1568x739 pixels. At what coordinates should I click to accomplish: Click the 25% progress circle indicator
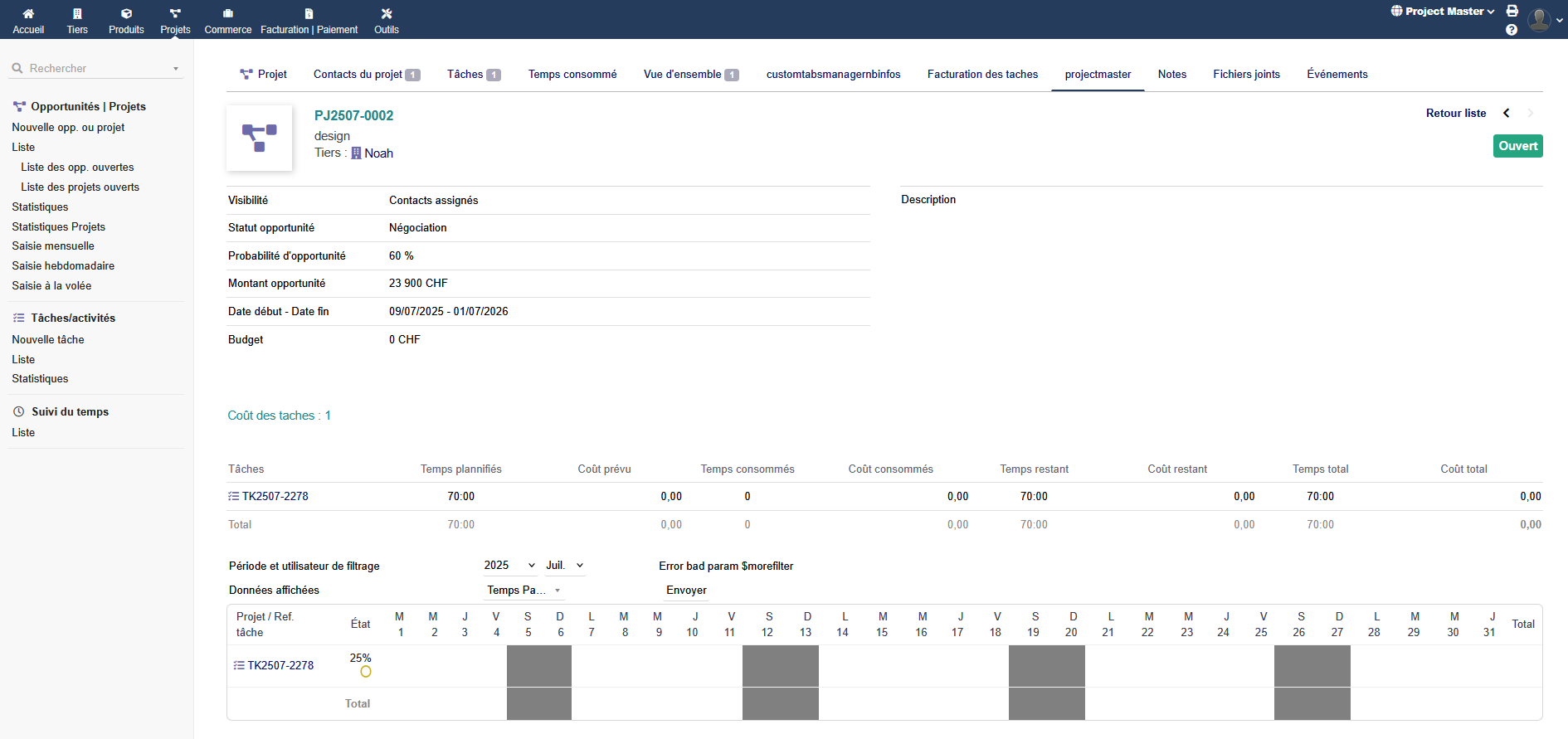(x=366, y=672)
